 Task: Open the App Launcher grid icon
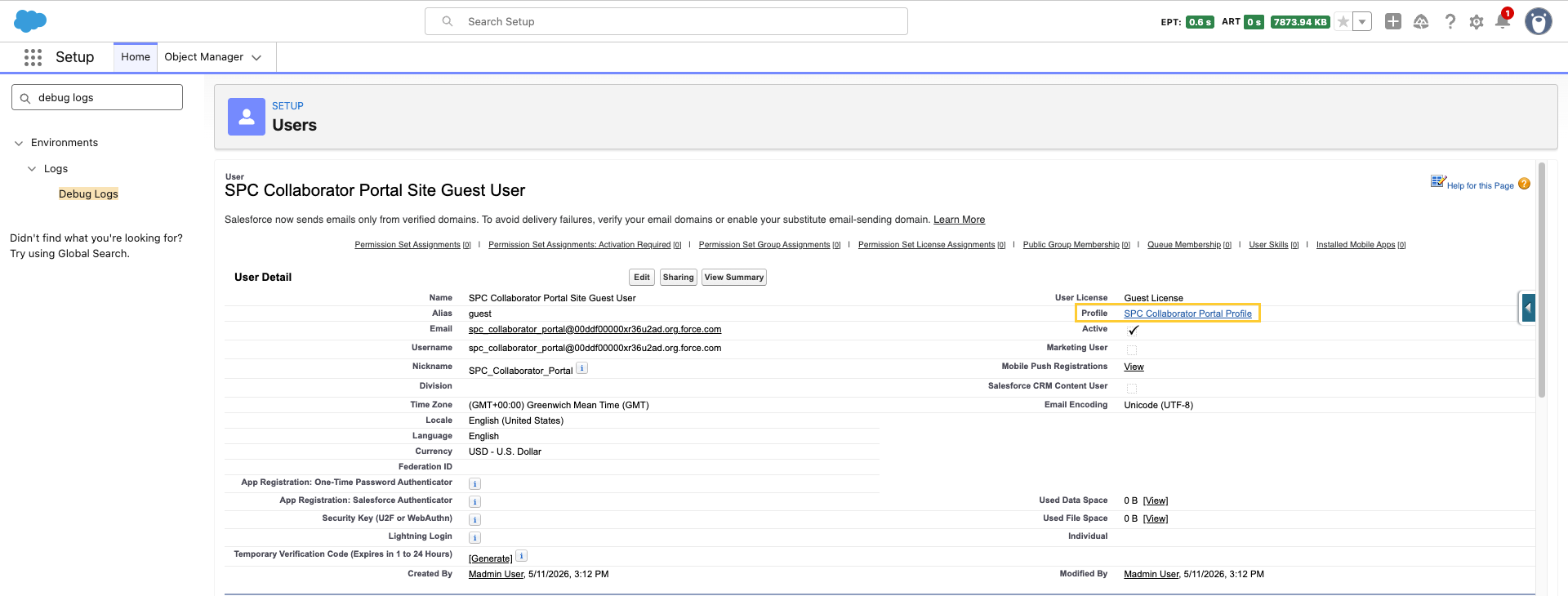tap(33, 57)
